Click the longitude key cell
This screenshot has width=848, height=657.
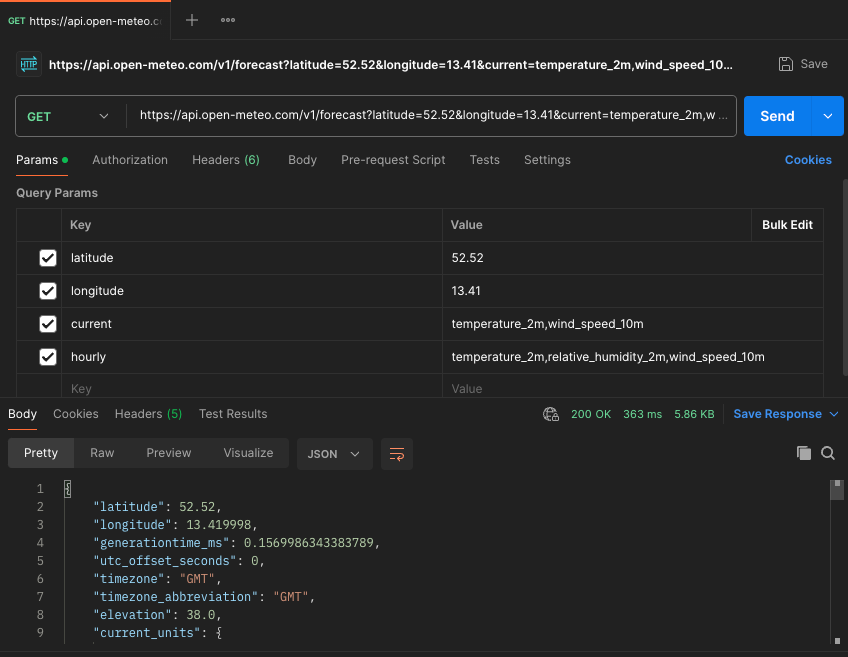(251, 291)
